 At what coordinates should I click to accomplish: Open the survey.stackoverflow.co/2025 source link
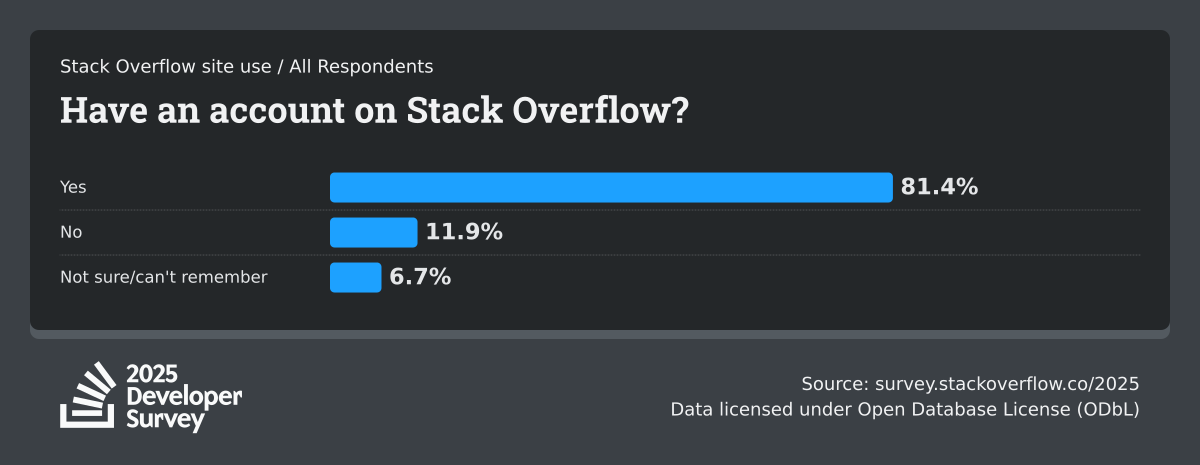click(1007, 384)
